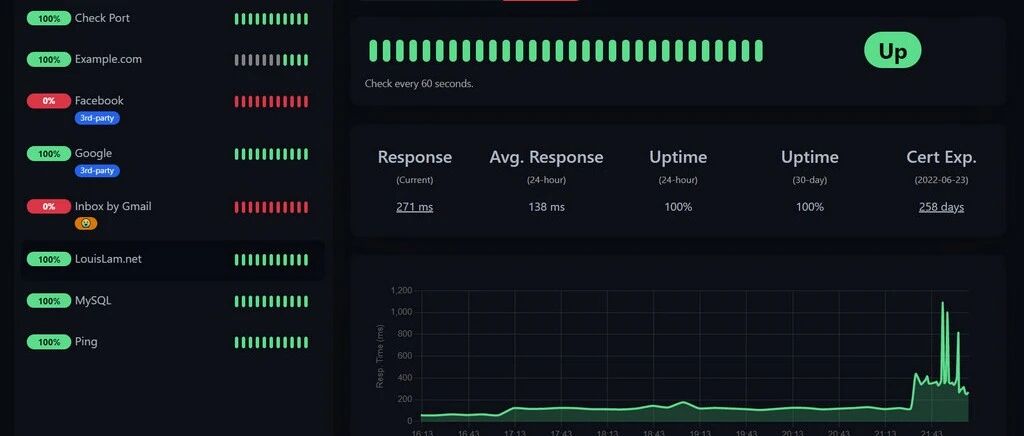The image size is (1024, 436).
Task: Click the 0% uptime badge for Facebook
Action: (48, 101)
